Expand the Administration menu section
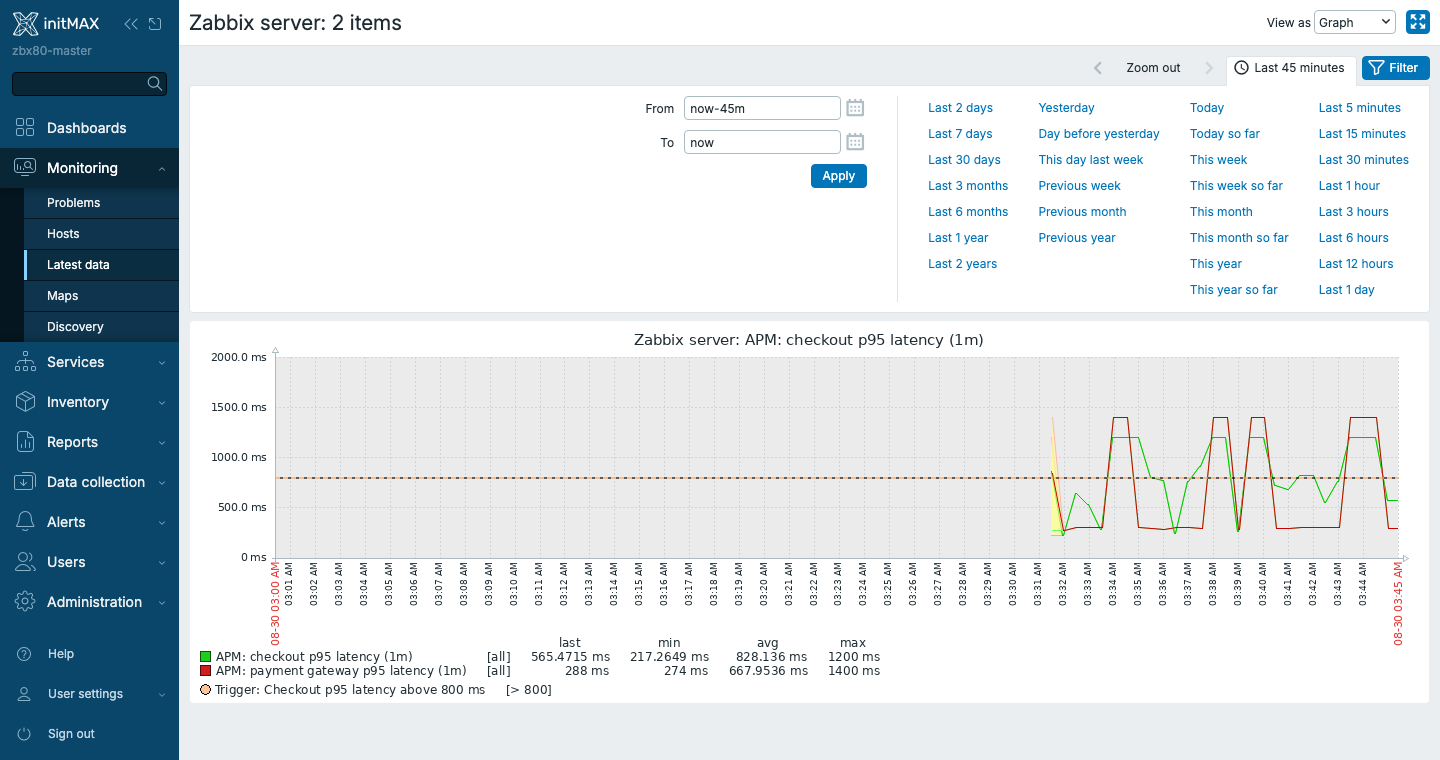1440x760 pixels. (x=162, y=603)
